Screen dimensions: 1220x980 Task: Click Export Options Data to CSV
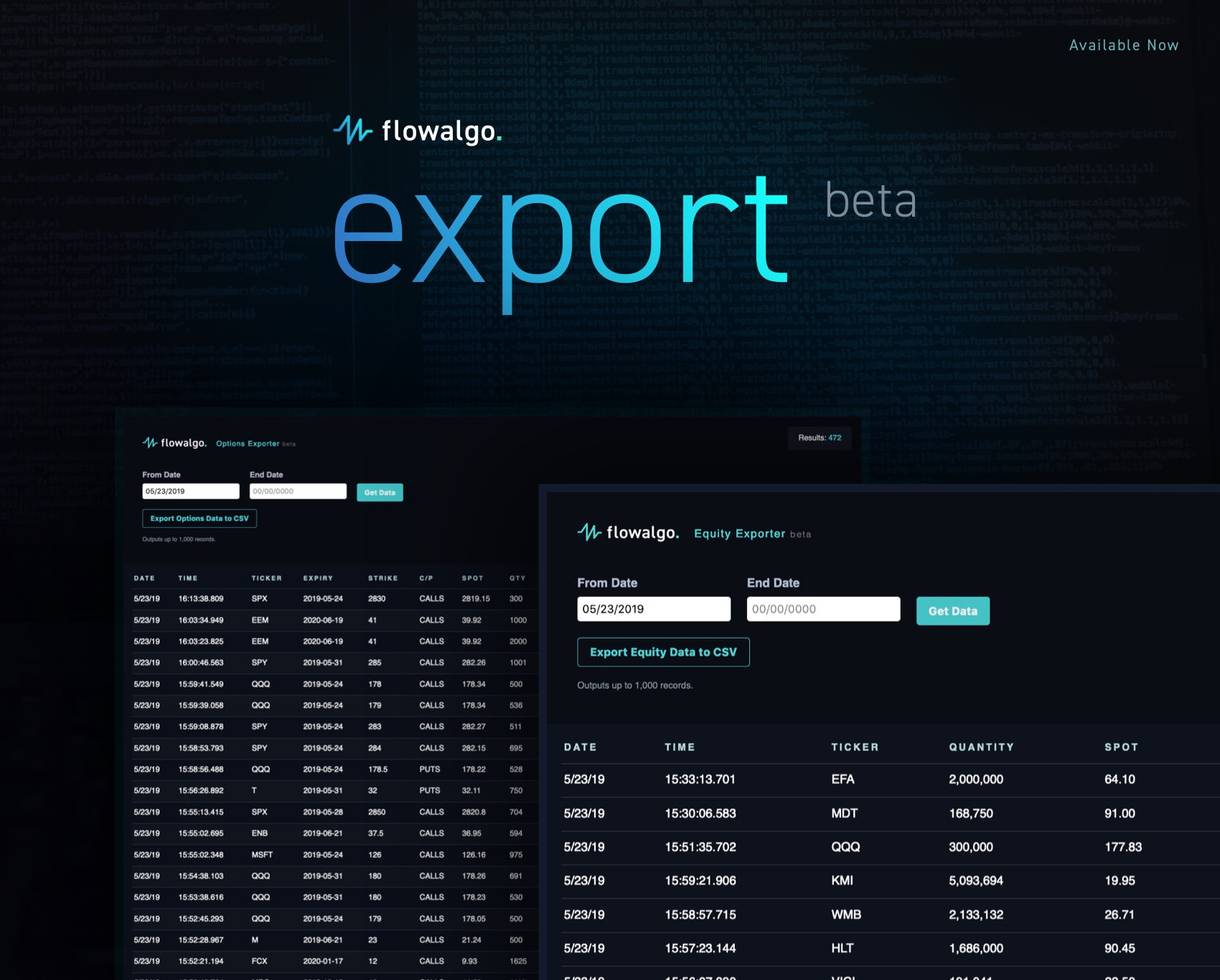[200, 518]
